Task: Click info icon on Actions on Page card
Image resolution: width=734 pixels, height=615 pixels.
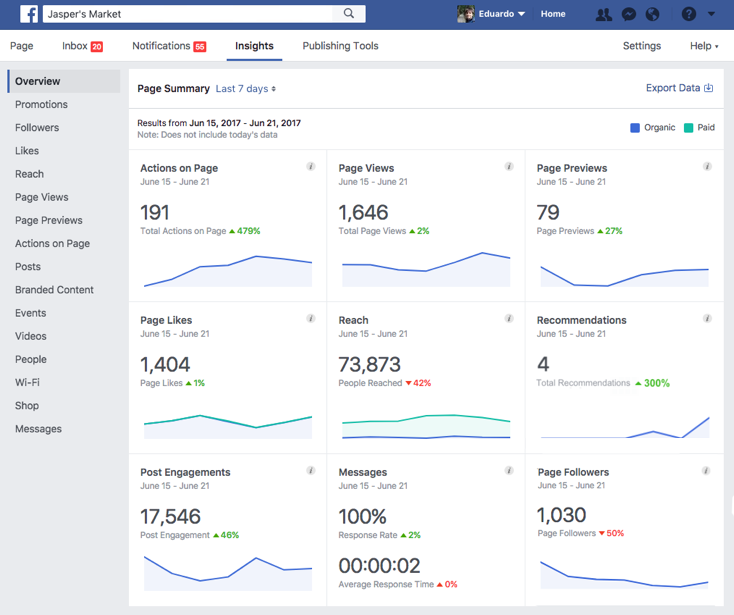Action: coord(311,167)
